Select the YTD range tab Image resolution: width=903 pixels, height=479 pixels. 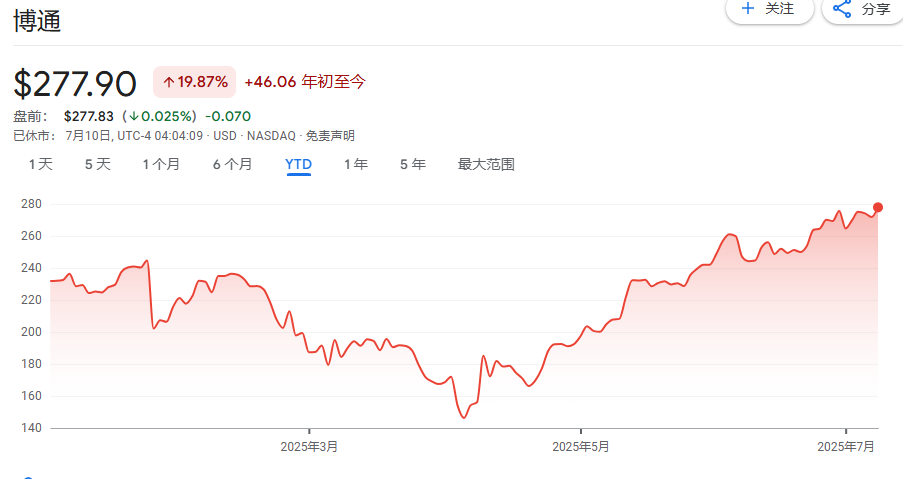(x=298, y=165)
